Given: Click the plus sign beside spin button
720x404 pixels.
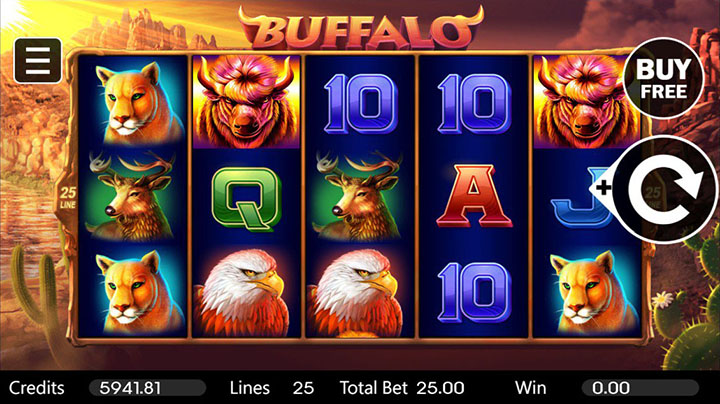Looking at the screenshot, I should point(603,187).
